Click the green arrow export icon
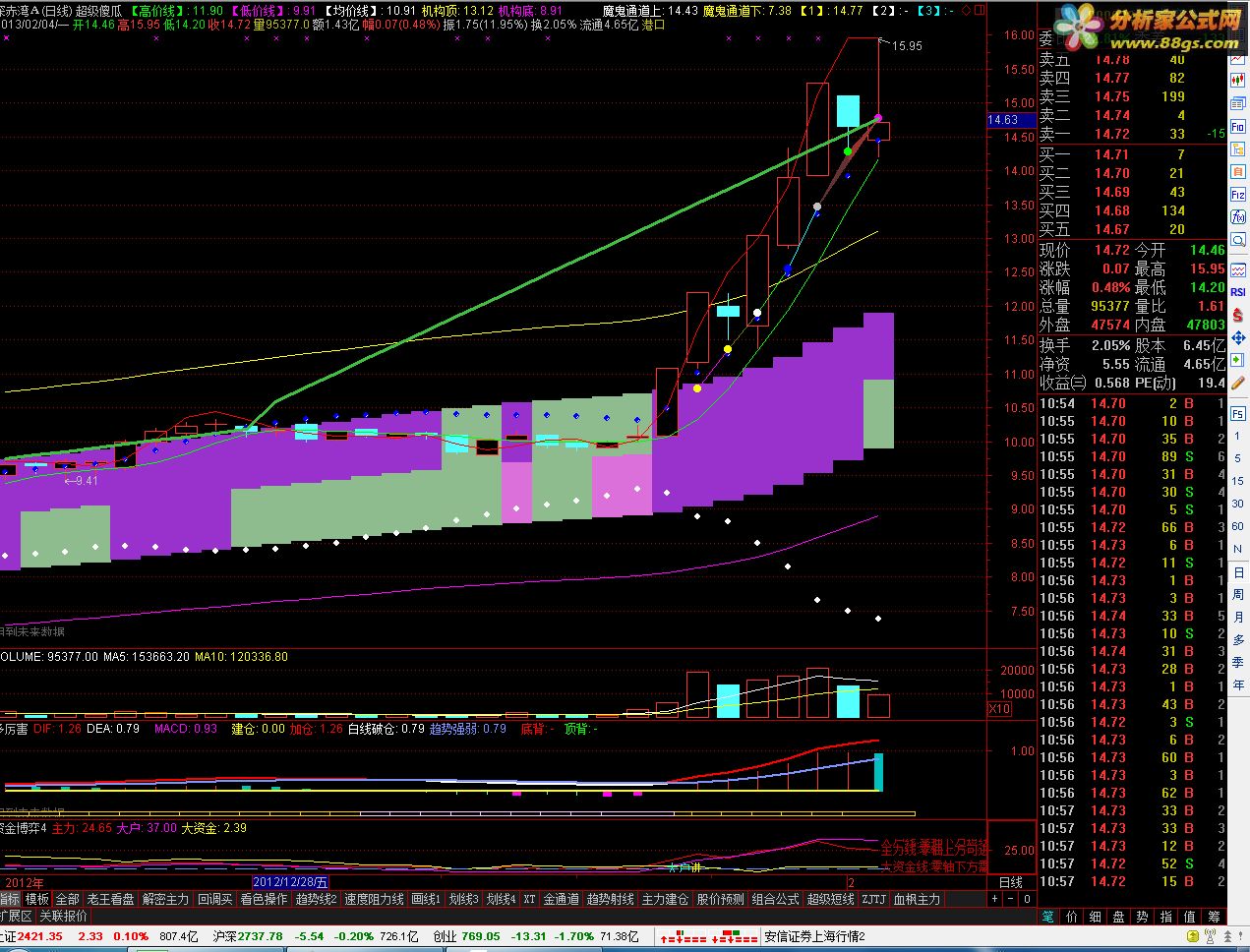1250x952 pixels. [x=1238, y=360]
